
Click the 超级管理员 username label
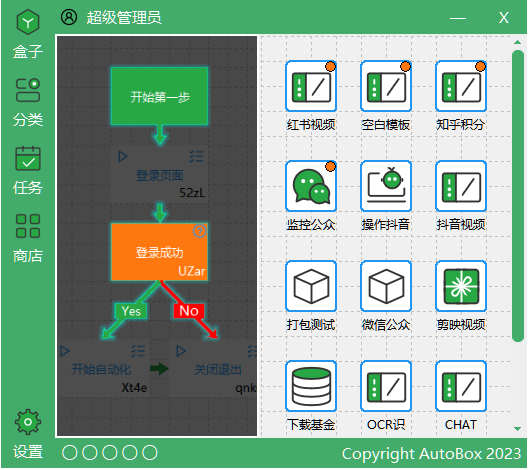(124, 18)
